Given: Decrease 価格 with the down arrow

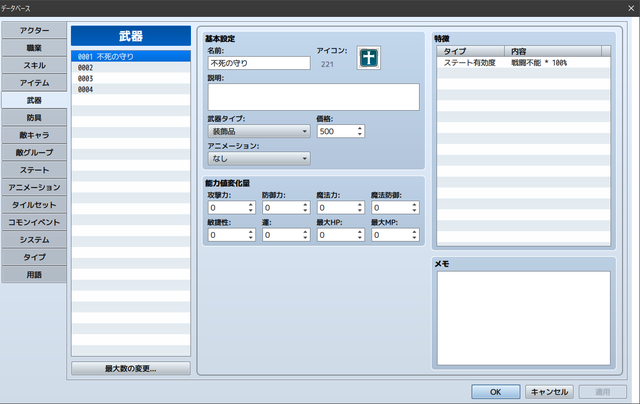Looking at the screenshot, I should 360,134.
